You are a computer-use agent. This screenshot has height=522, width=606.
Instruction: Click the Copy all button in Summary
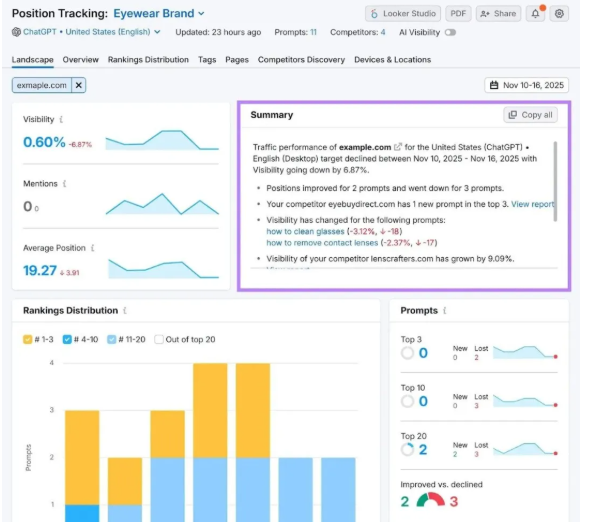pyautogui.click(x=530, y=115)
